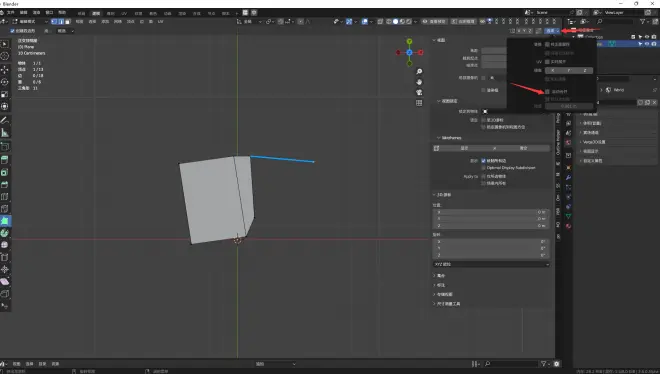Switch to solid viewport shading
This screenshot has height=374, width=660.
(395, 21)
